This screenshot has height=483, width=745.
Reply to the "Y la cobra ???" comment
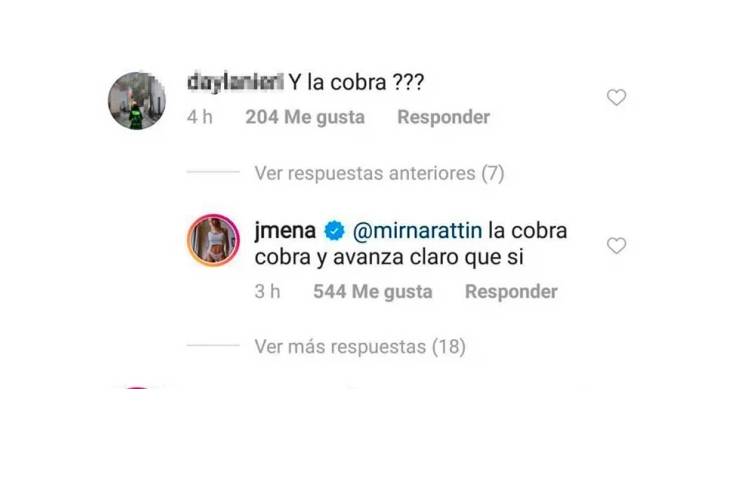pos(443,117)
